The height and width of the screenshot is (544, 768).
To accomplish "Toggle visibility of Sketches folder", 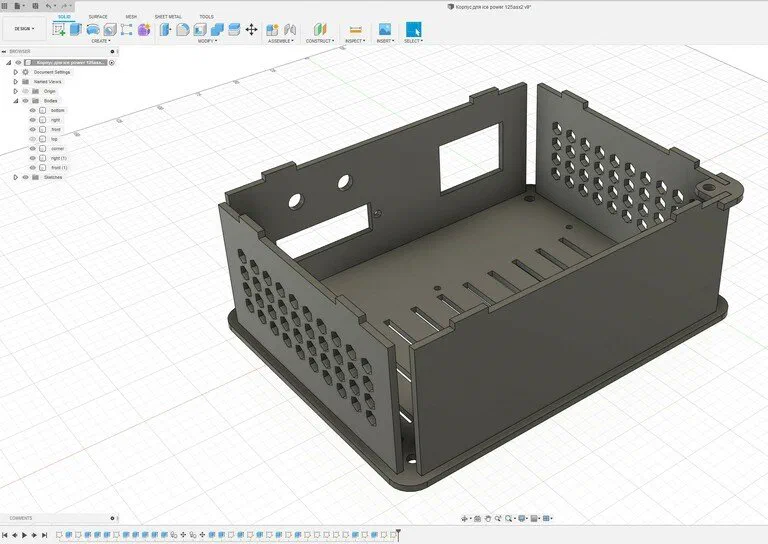I will [25, 177].
